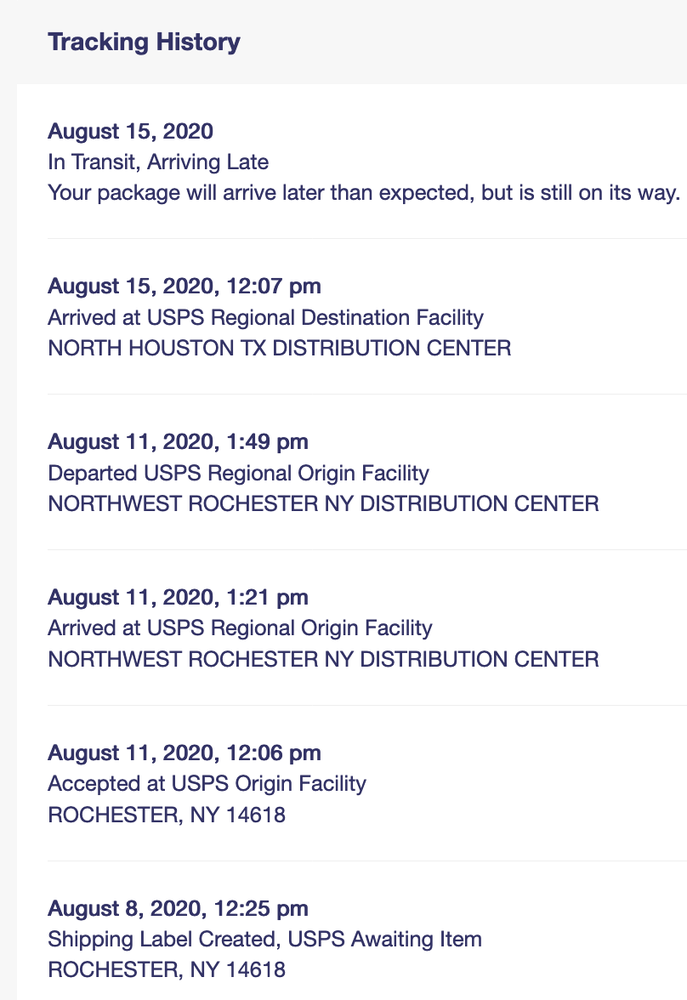
Task: Click ROCHESTER, NY 14618 under the Accepted entry
Action: (166, 815)
